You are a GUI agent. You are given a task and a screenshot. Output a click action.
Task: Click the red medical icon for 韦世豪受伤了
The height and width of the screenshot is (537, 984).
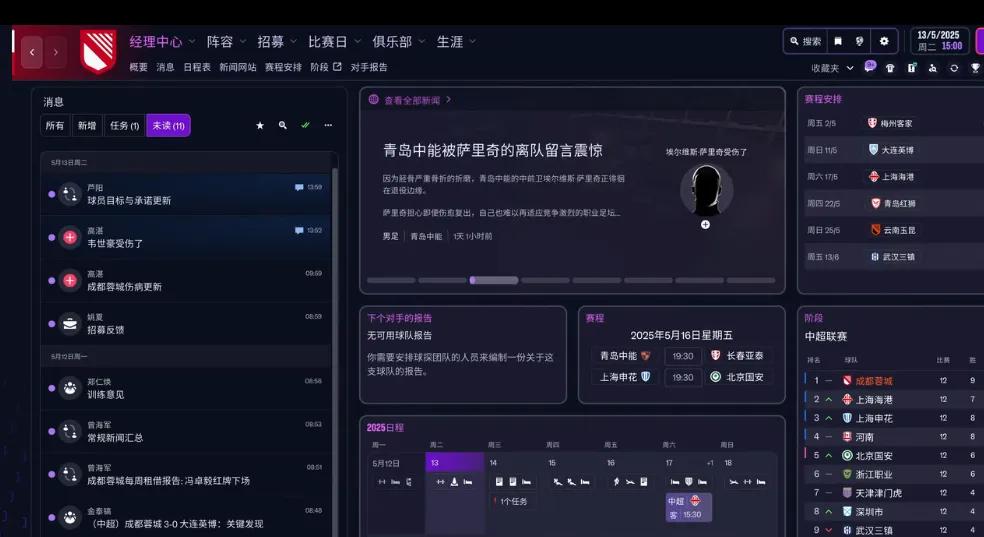70,237
